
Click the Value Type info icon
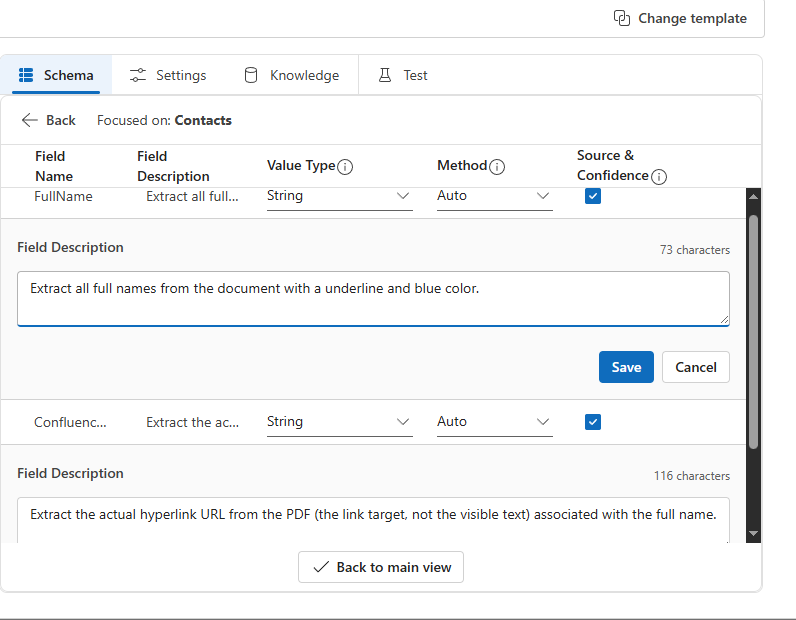[x=345, y=167]
